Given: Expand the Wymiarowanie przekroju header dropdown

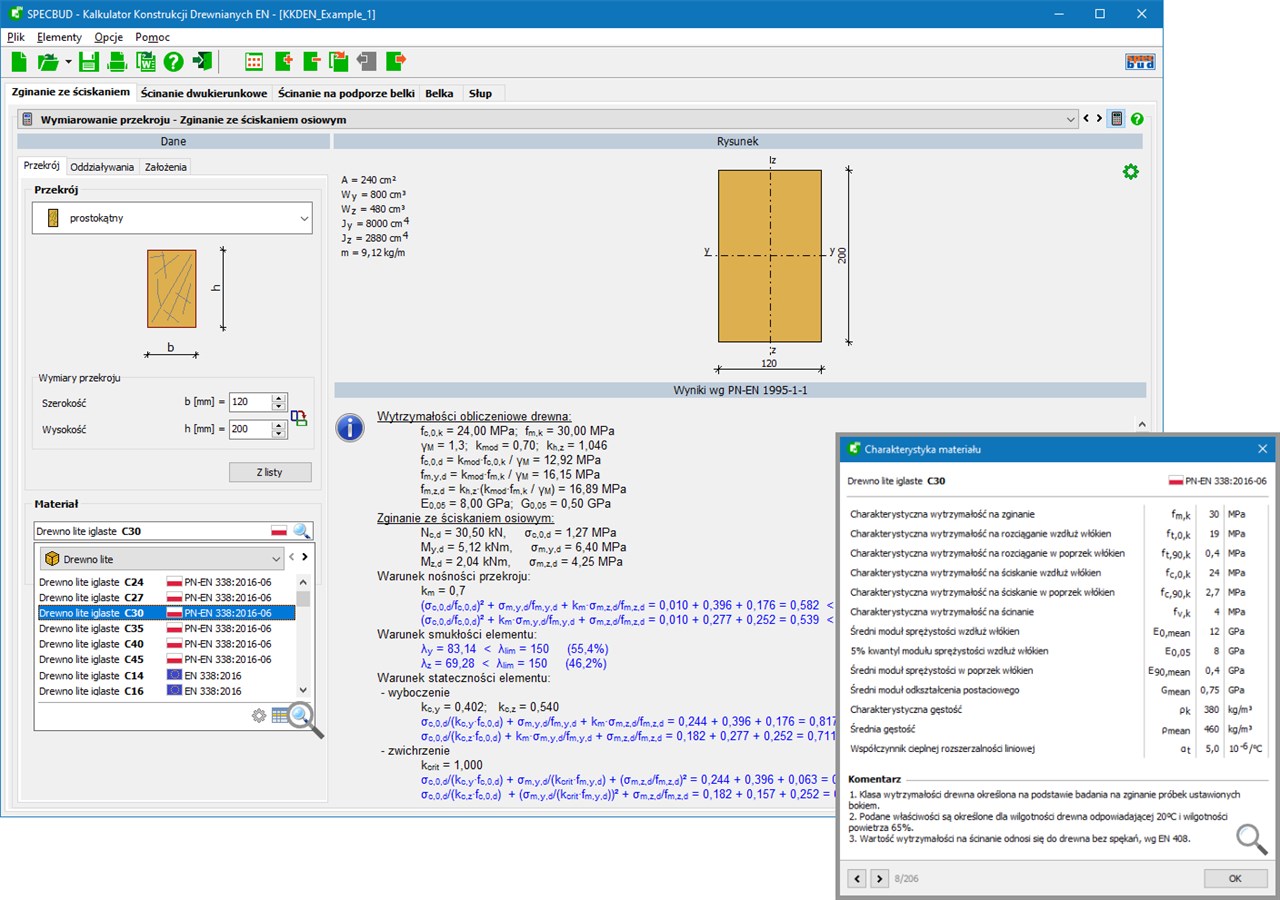Looking at the screenshot, I should click(x=1071, y=119).
